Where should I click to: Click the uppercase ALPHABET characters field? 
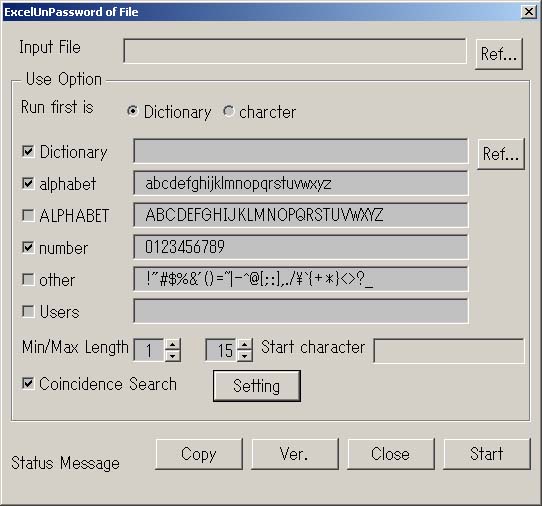click(301, 215)
